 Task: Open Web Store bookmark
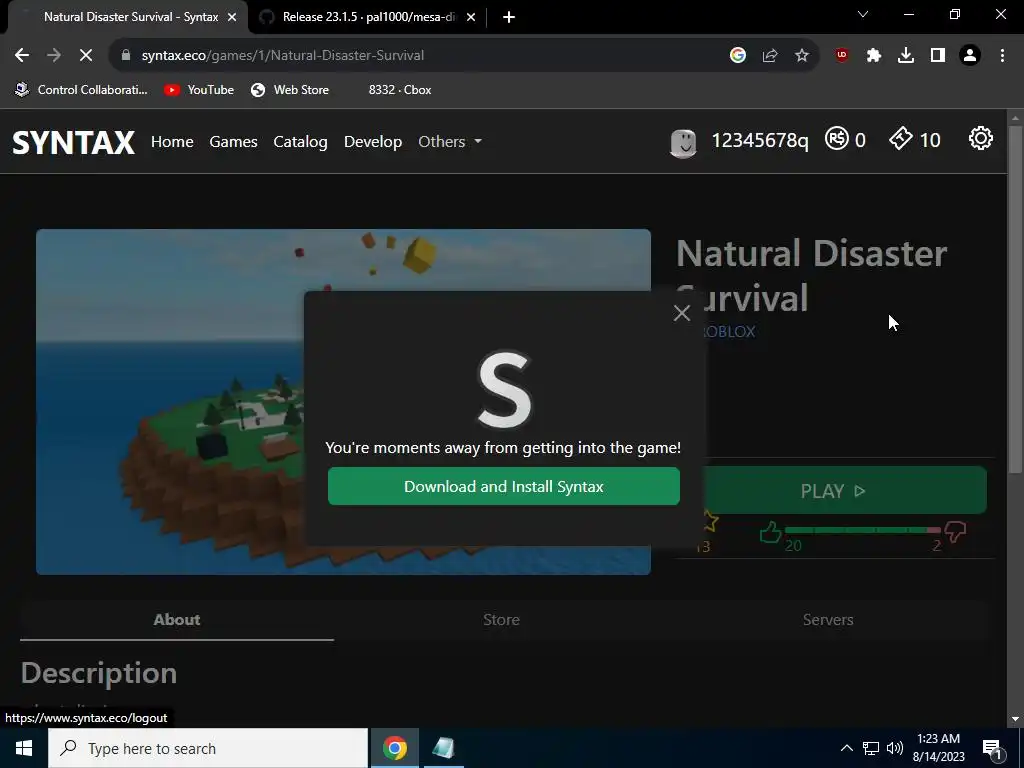[x=290, y=90]
